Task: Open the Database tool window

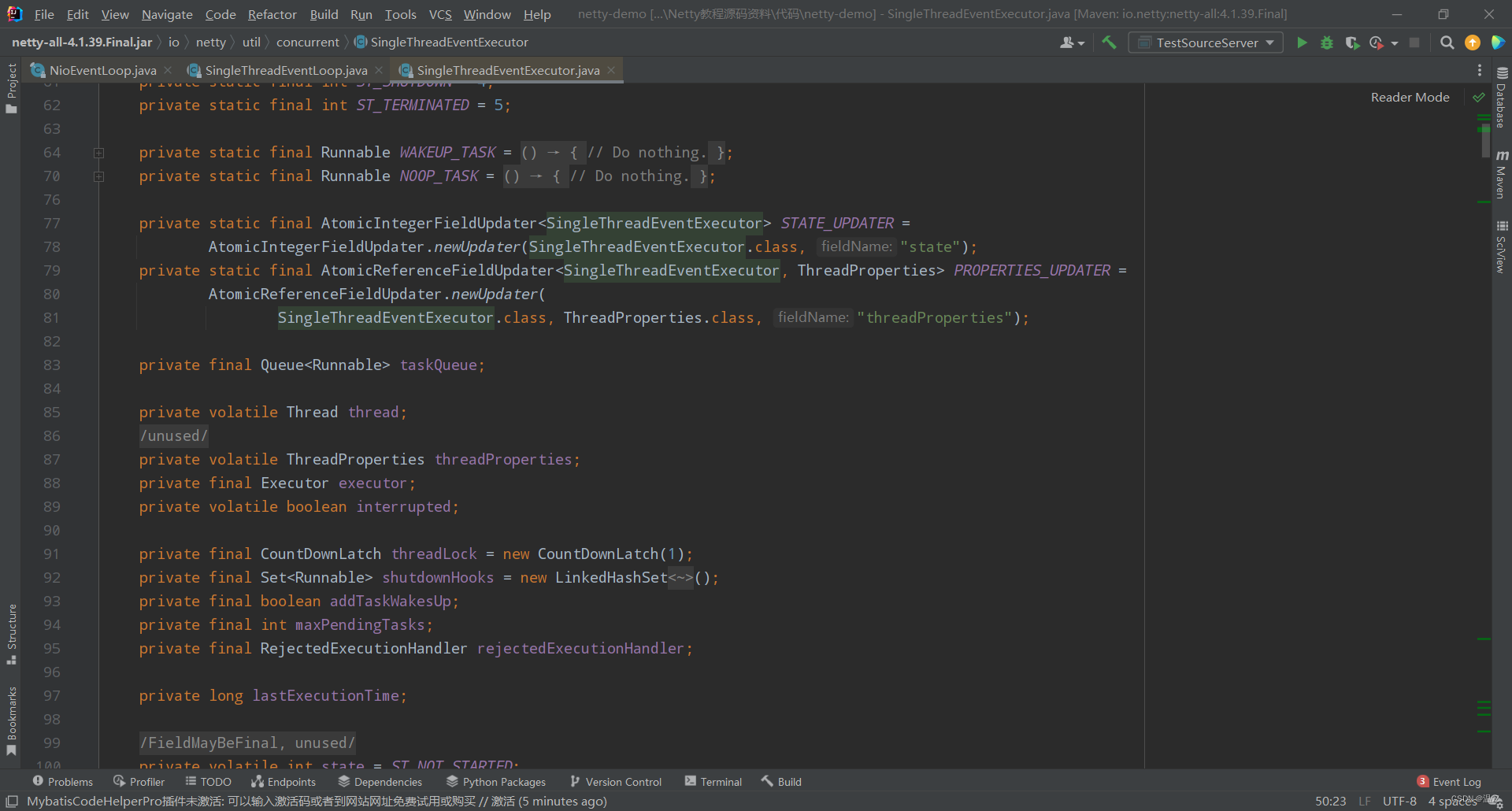Action: 1501,98
